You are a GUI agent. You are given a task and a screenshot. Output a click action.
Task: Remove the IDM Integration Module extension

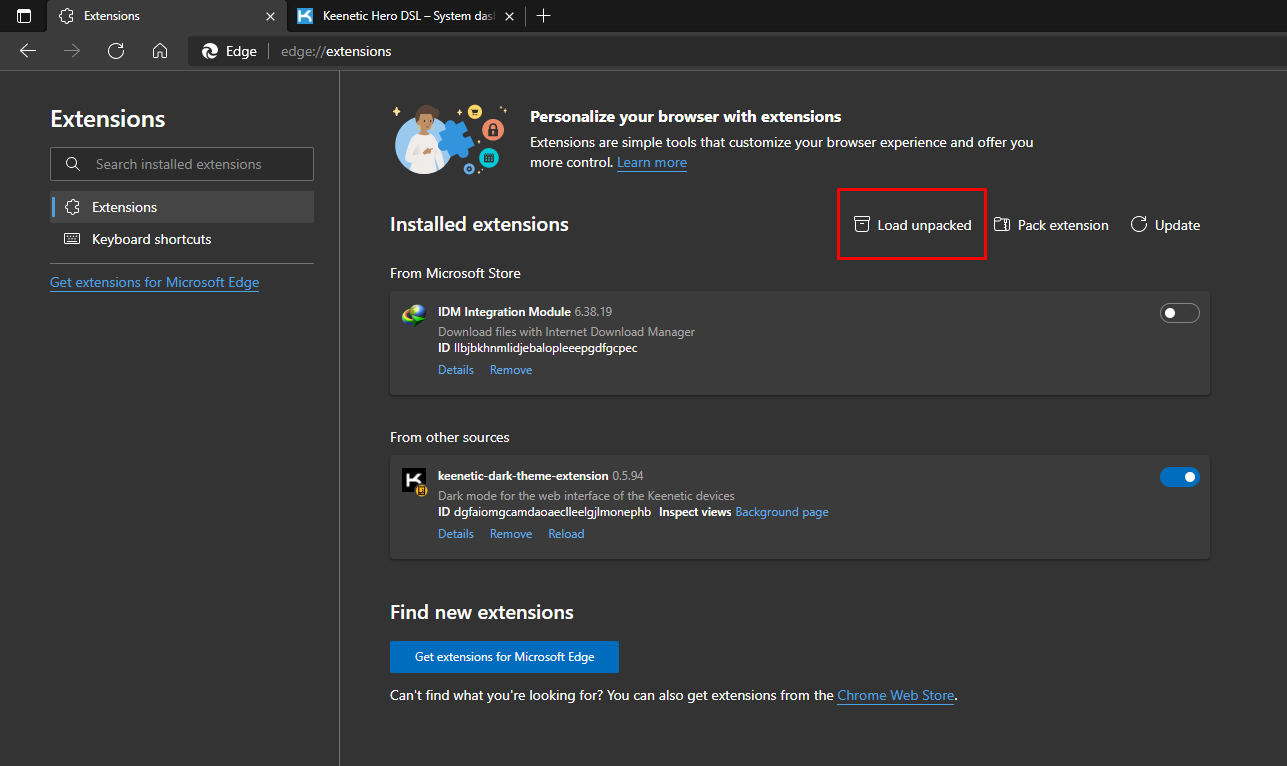tap(511, 370)
